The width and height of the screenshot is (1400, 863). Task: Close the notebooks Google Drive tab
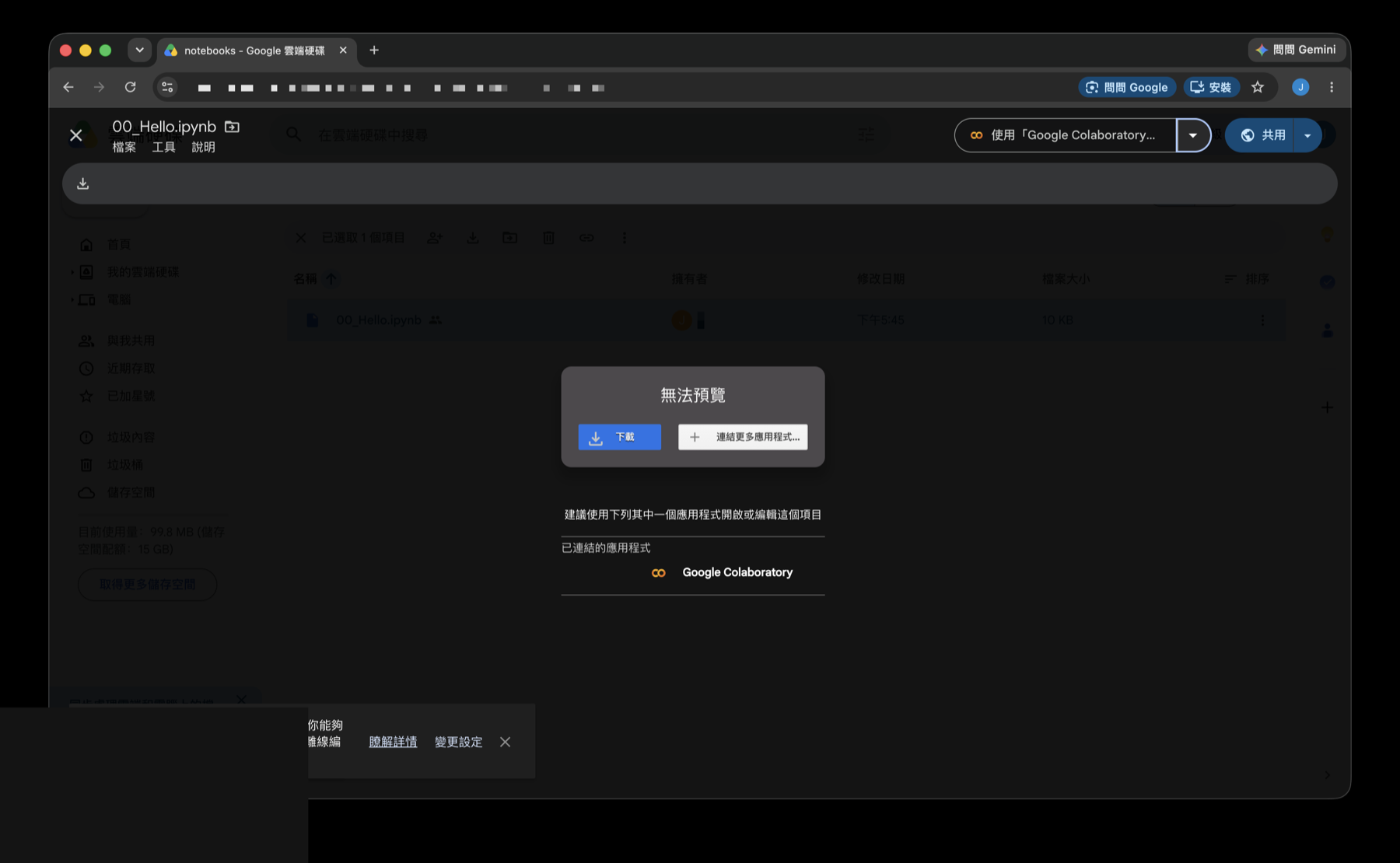343,51
